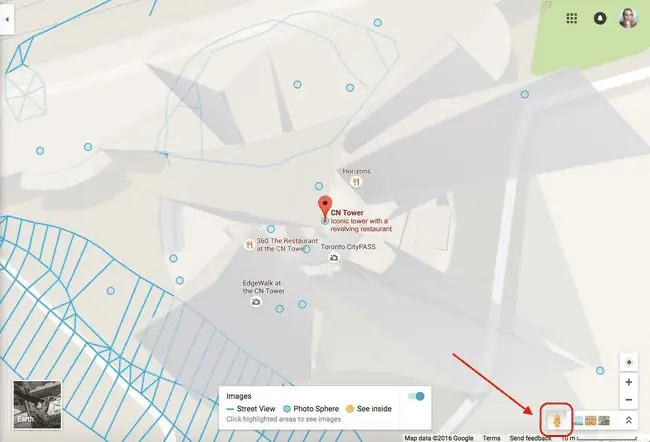Click the red CN Tower pin
This screenshot has width=650, height=442.
325,206
